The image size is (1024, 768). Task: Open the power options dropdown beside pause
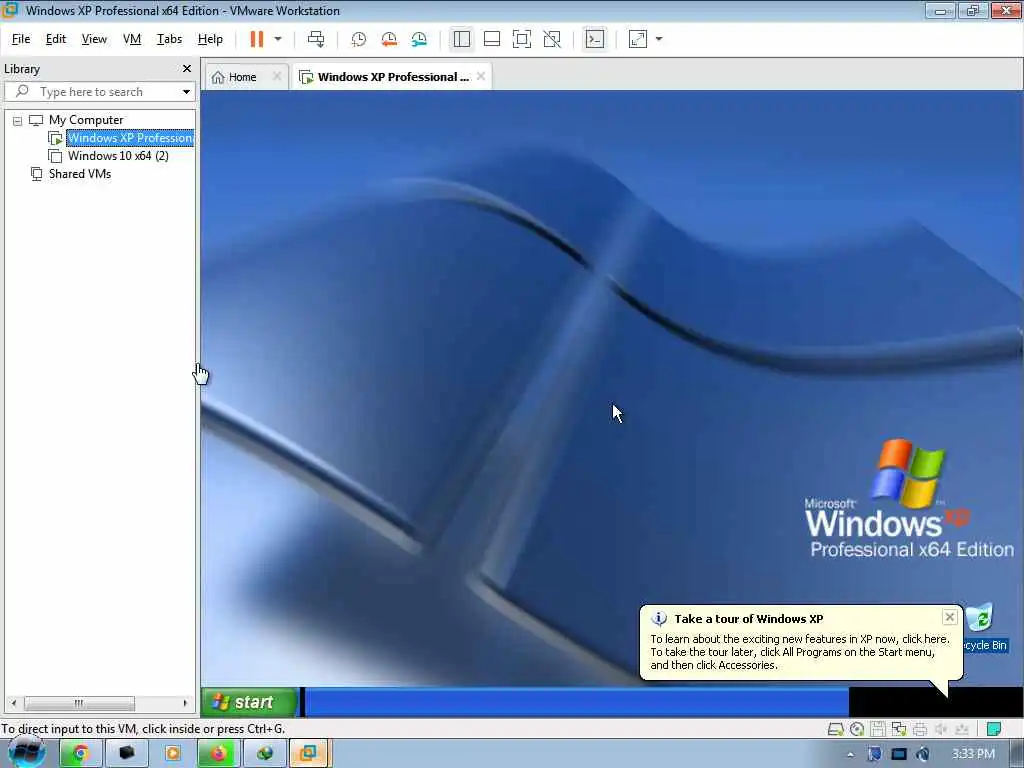(x=278, y=39)
